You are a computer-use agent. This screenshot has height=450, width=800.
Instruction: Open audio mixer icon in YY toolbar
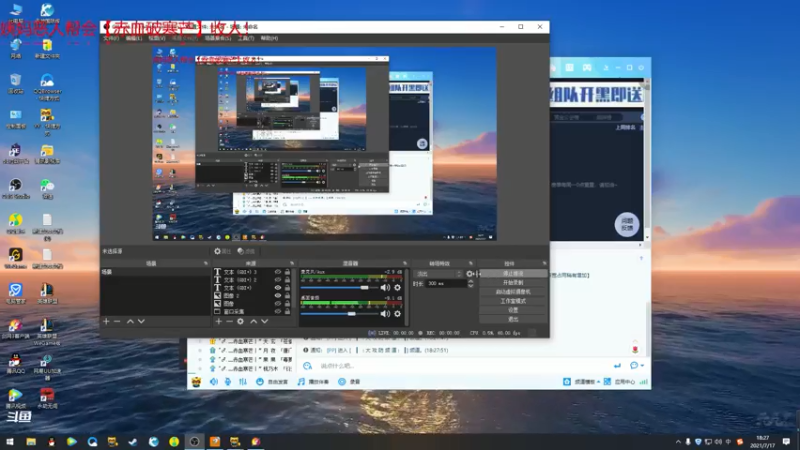pyautogui.click(x=243, y=382)
